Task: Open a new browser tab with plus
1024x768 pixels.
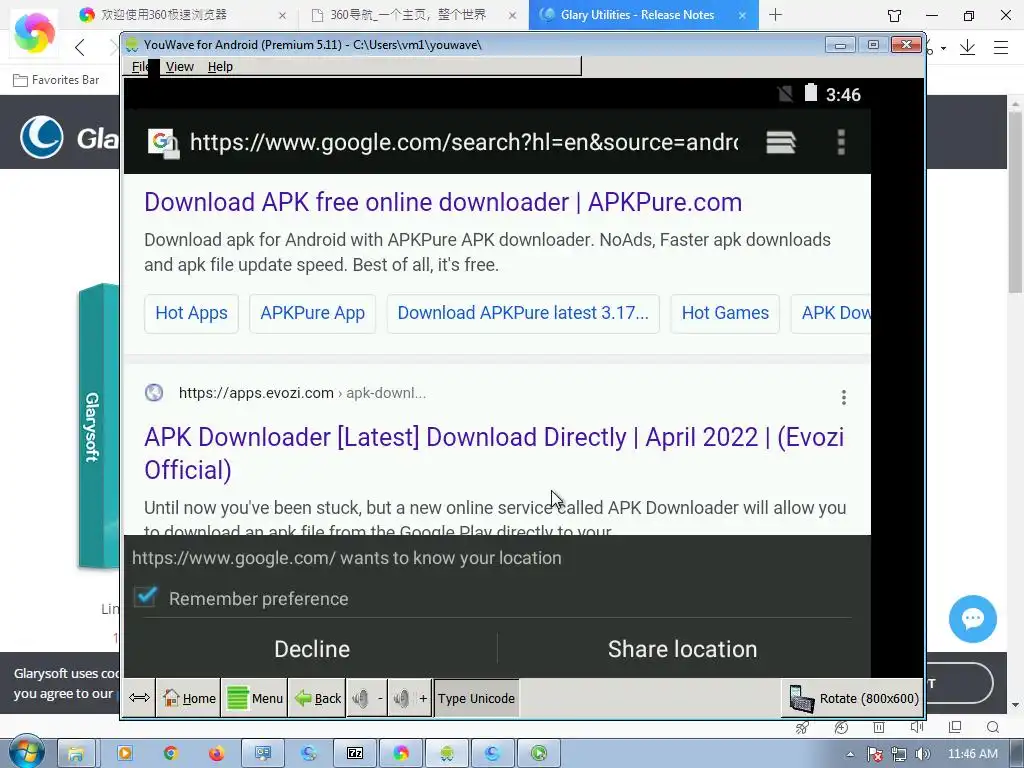Action: [x=775, y=14]
